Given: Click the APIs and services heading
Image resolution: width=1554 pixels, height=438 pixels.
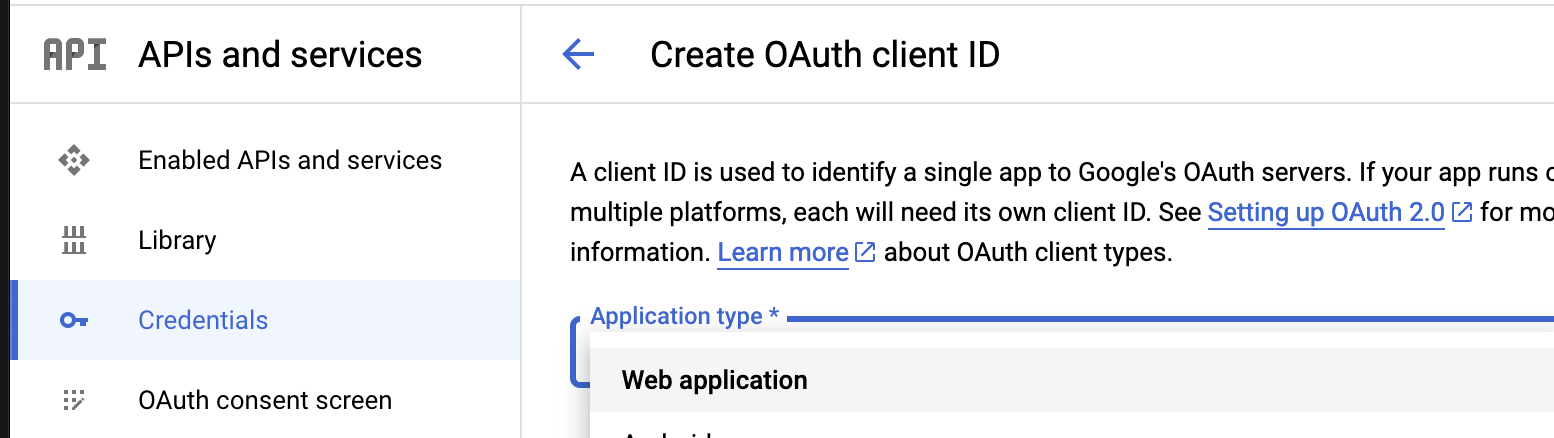Looking at the screenshot, I should (280, 54).
